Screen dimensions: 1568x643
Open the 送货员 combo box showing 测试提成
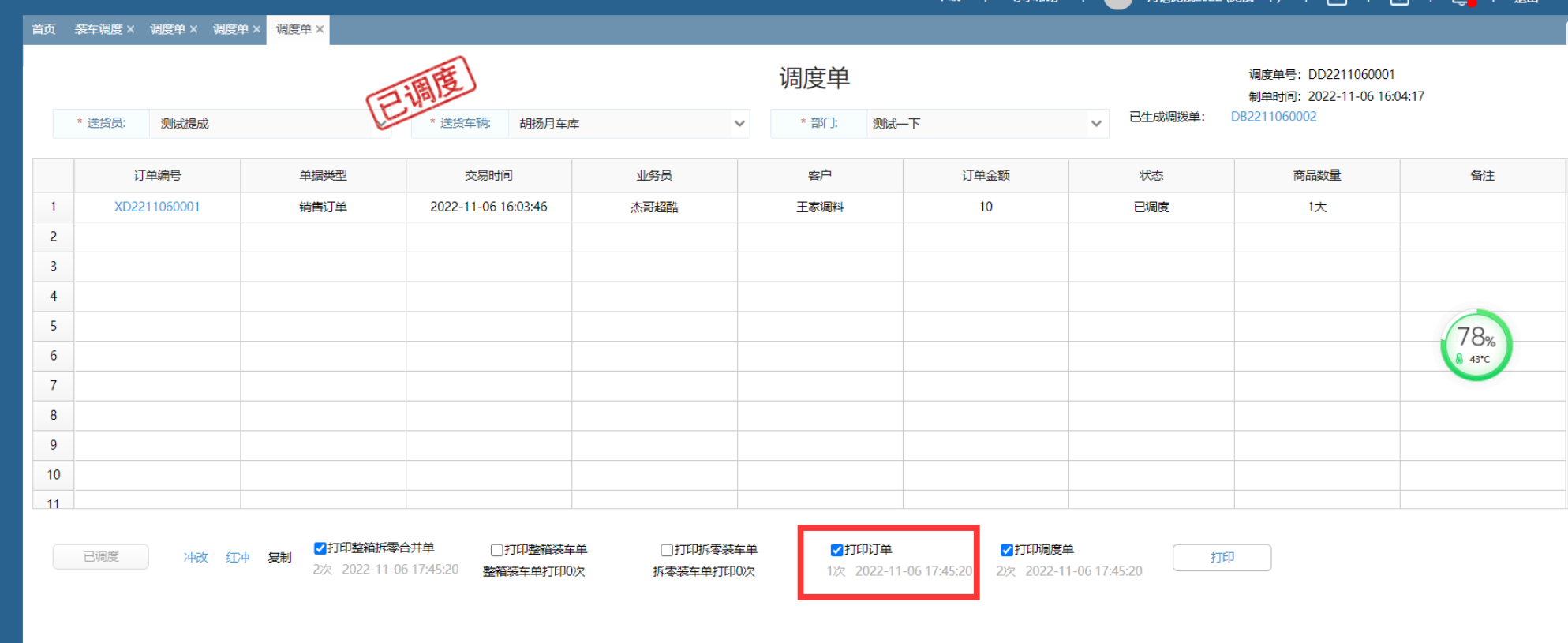270,124
